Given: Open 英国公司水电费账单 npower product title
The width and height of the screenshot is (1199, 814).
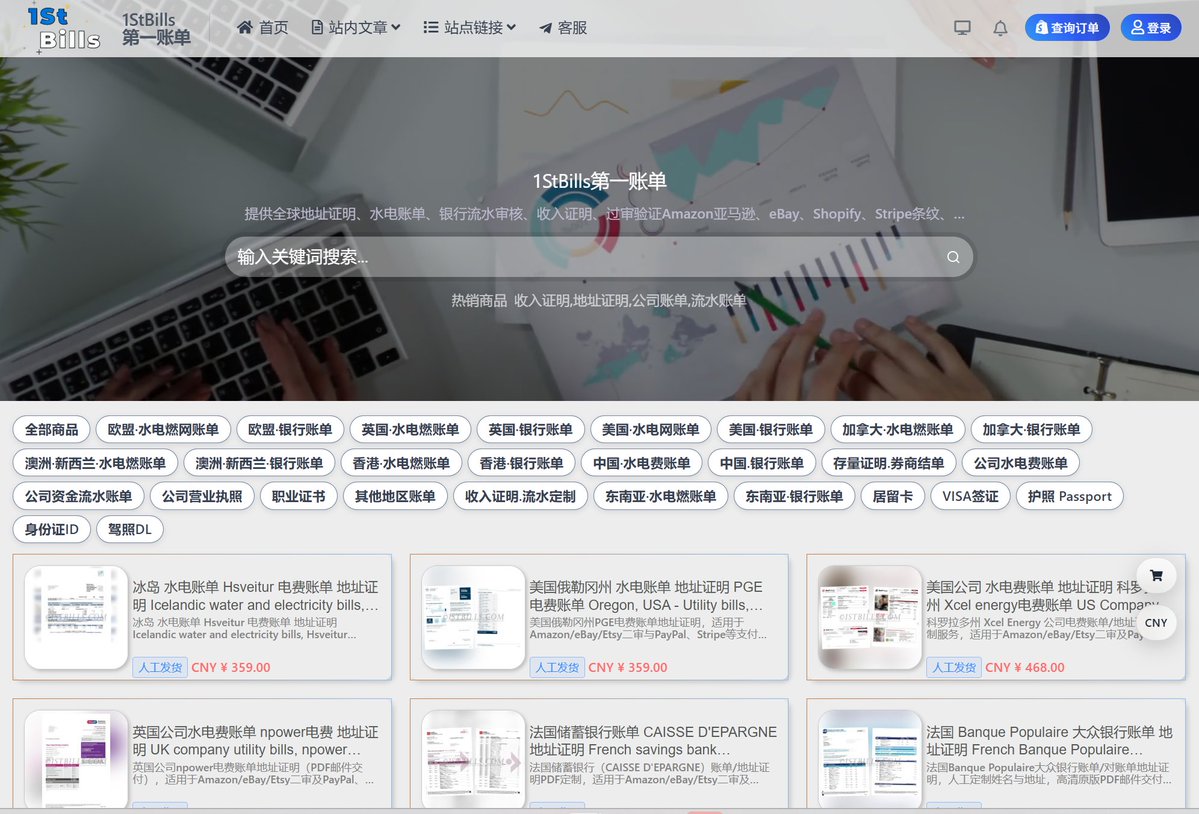Looking at the screenshot, I should pyautogui.click(x=255, y=741).
